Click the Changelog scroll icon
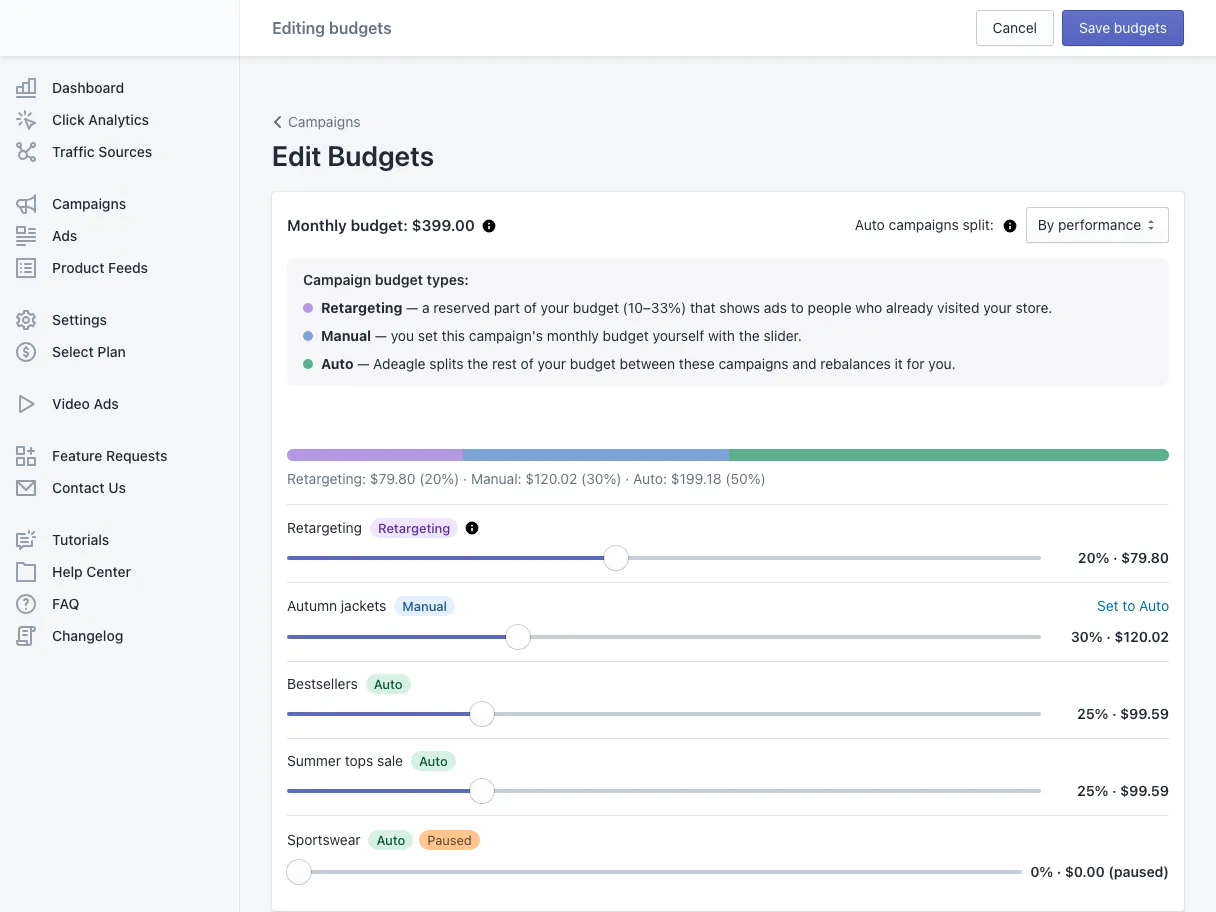Viewport: 1216px width, 912px height. 26,636
